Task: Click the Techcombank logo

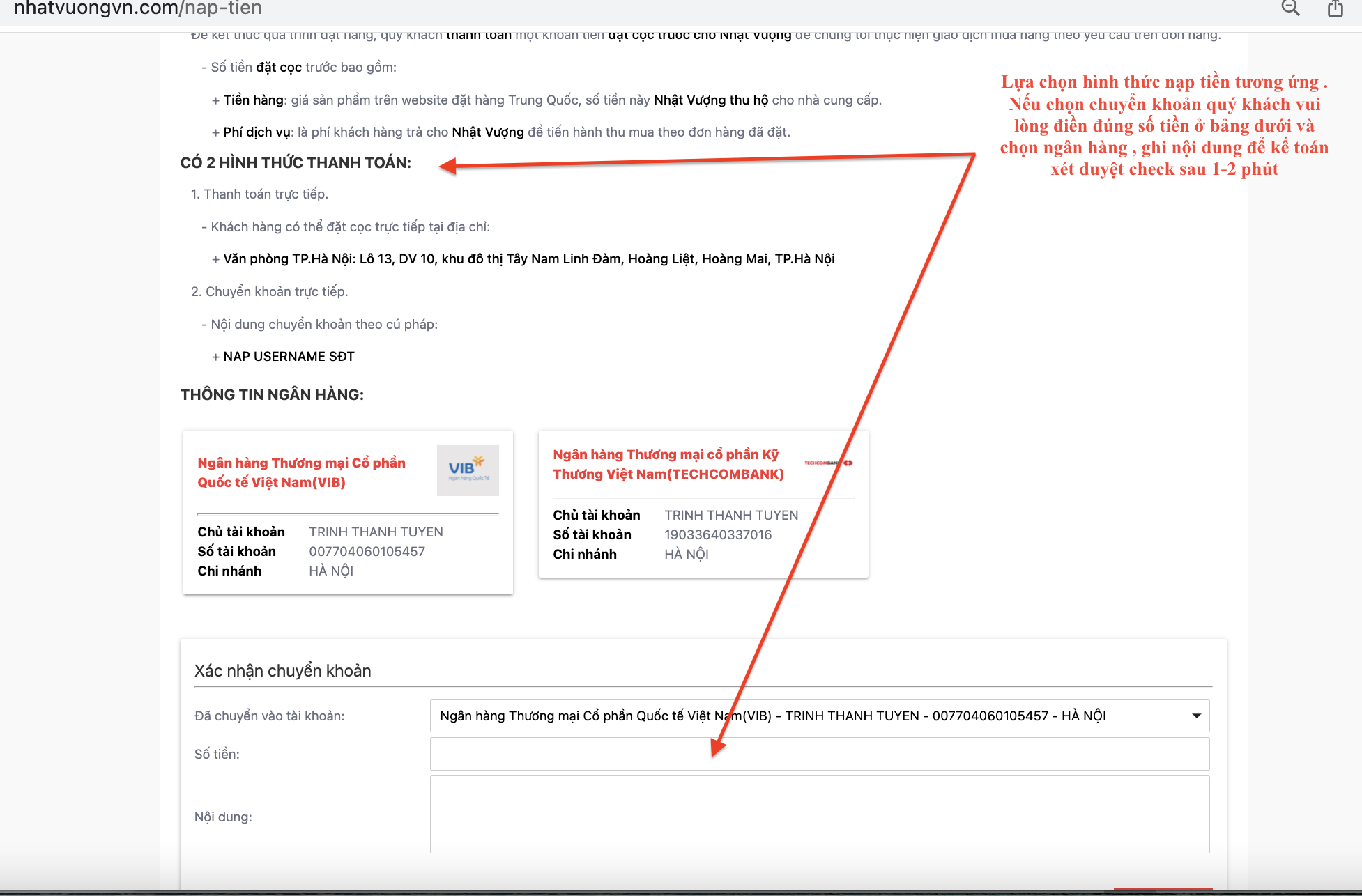Action: [x=829, y=463]
